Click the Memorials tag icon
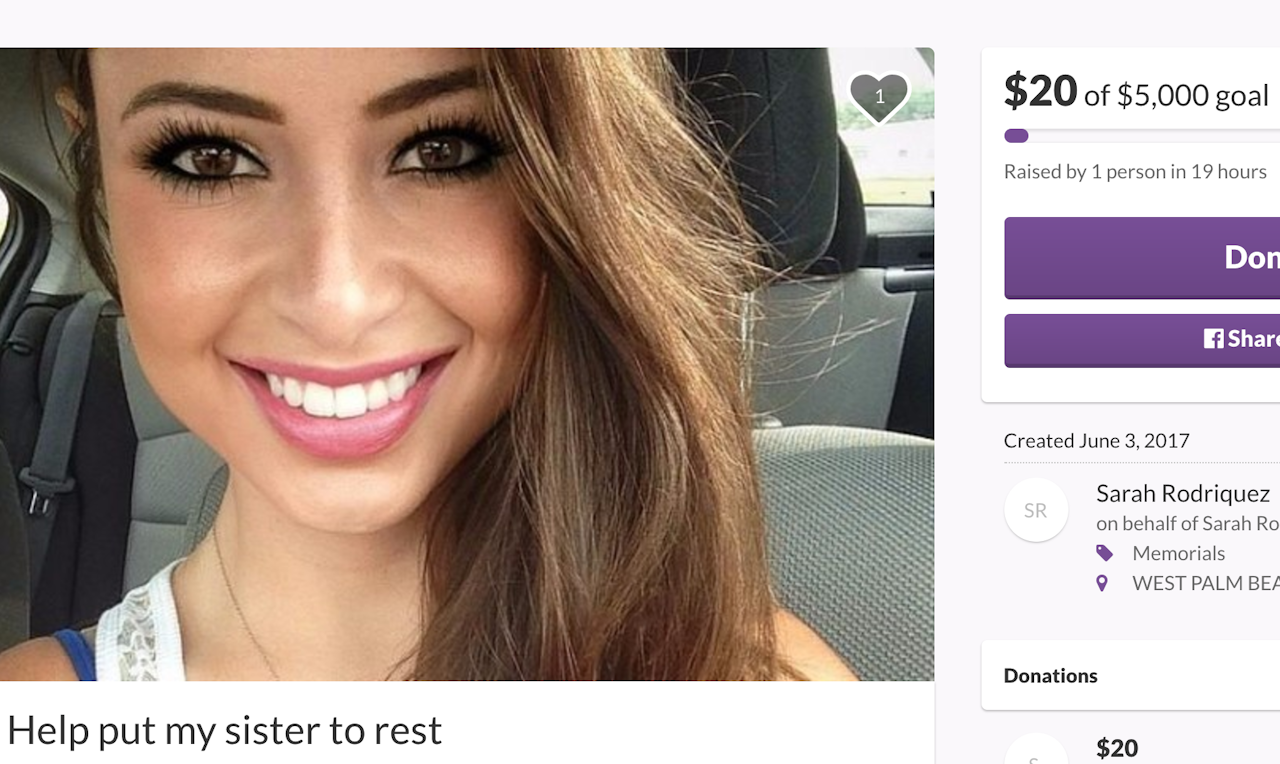The height and width of the screenshot is (764, 1280). (1104, 553)
